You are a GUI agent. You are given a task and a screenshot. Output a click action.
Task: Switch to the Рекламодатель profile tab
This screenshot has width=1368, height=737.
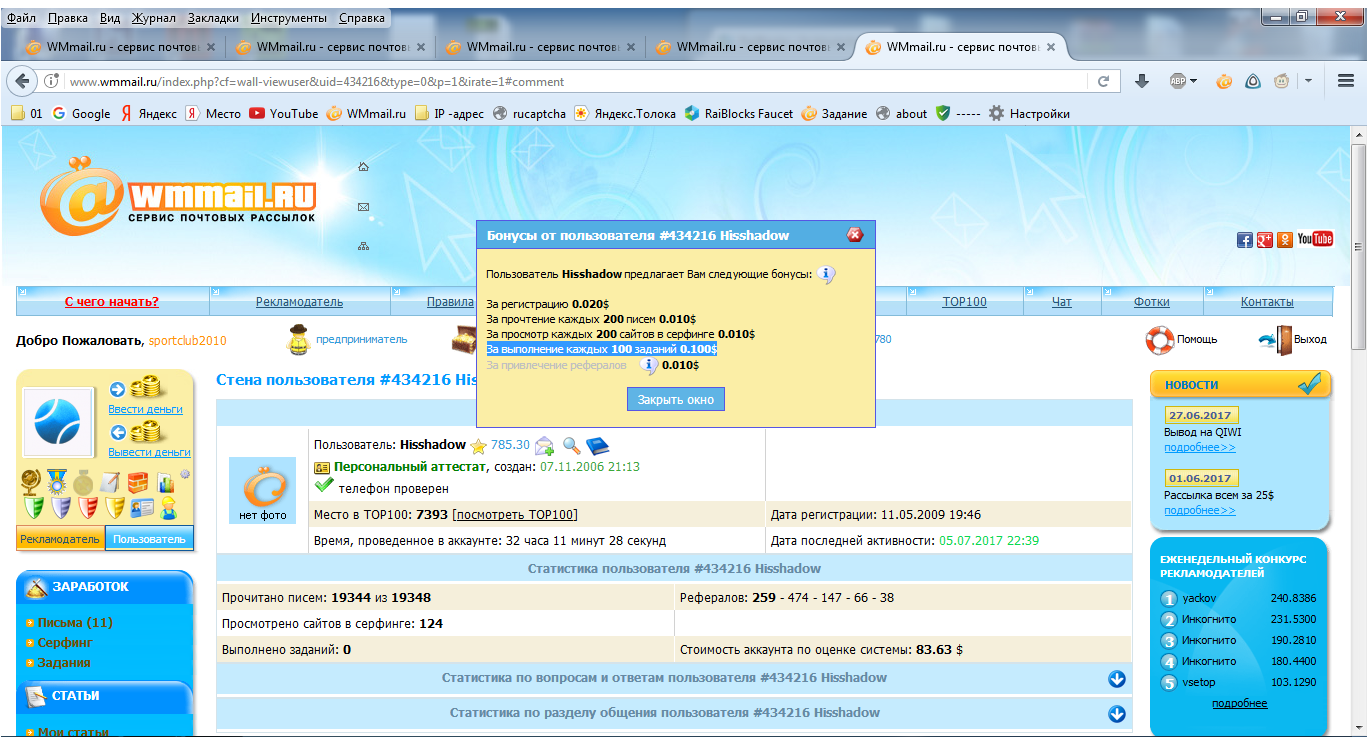click(61, 539)
